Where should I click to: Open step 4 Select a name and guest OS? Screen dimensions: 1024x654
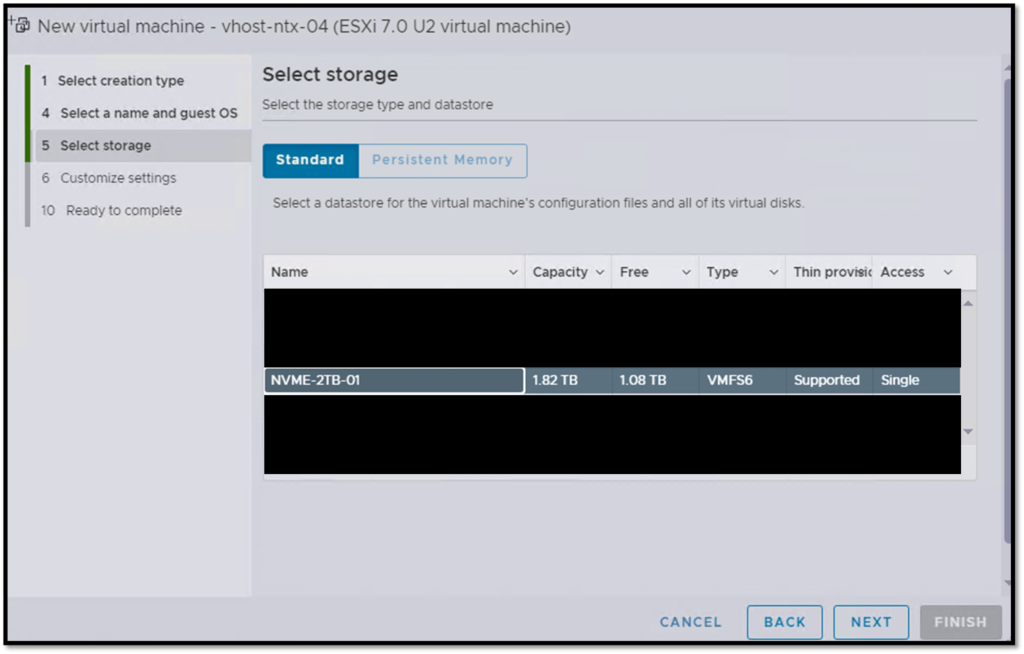coord(148,113)
